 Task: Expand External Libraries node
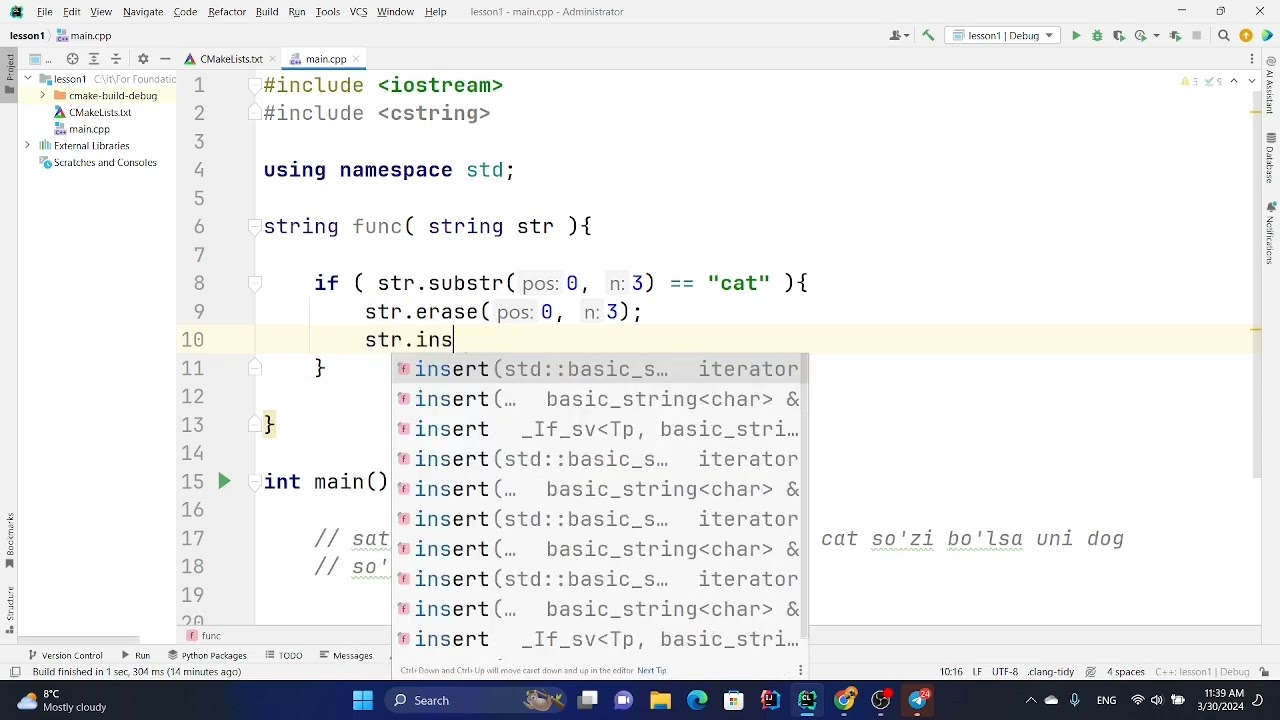(x=28, y=146)
